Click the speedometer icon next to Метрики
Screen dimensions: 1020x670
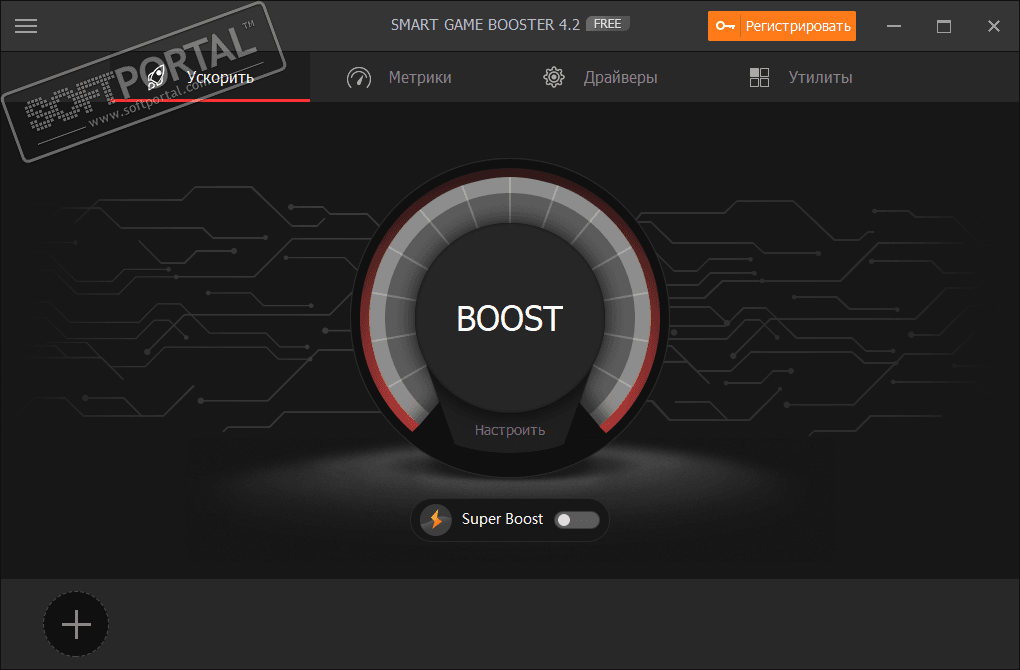pyautogui.click(x=358, y=78)
